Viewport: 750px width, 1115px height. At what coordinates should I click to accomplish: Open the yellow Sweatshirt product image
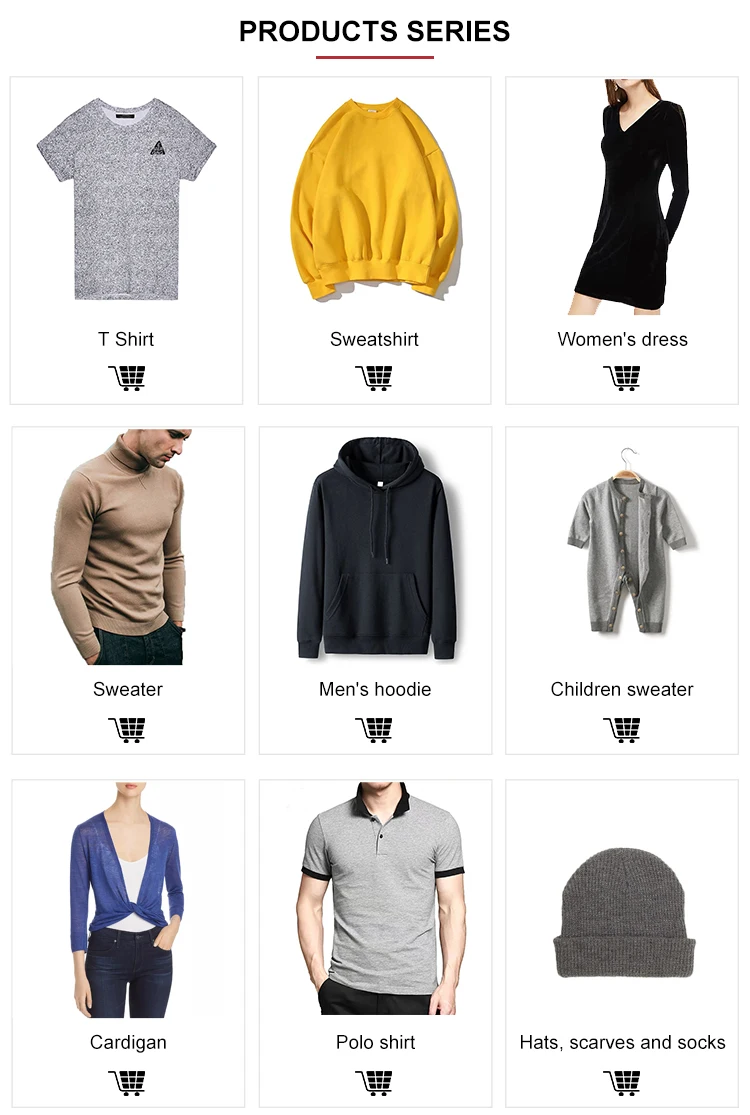click(x=375, y=200)
